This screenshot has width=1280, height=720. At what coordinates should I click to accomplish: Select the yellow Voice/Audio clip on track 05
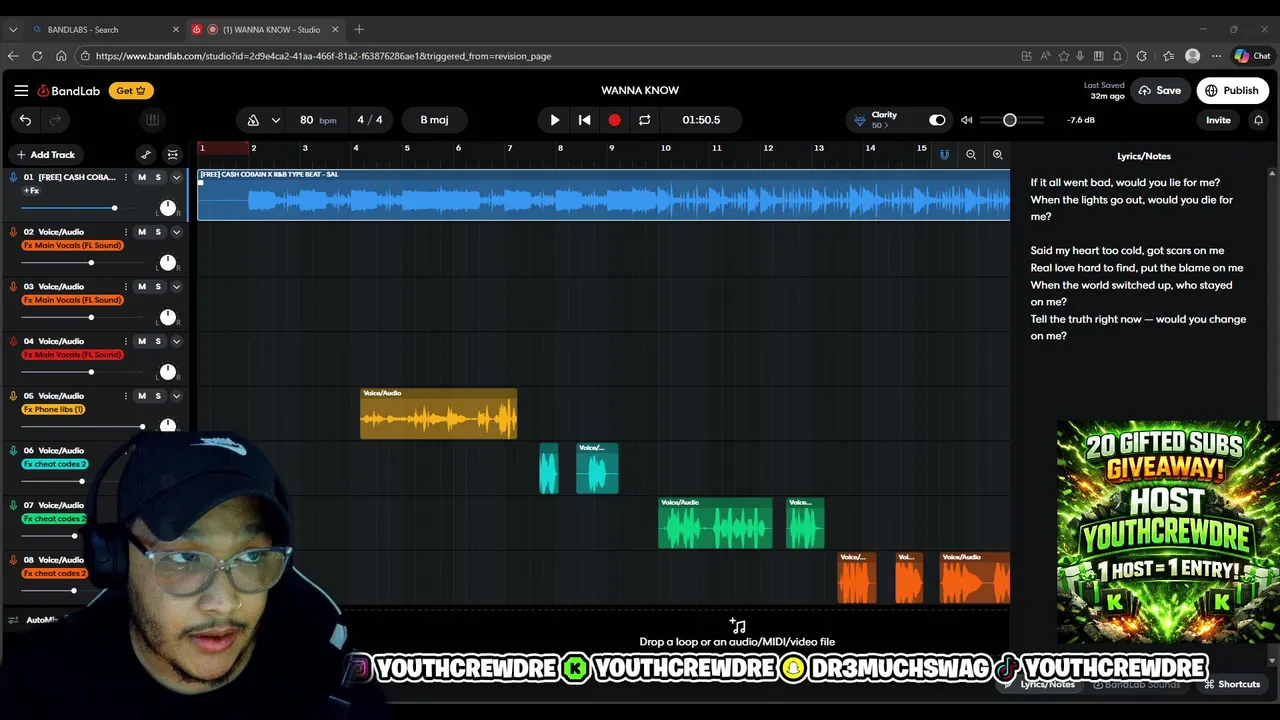[438, 414]
